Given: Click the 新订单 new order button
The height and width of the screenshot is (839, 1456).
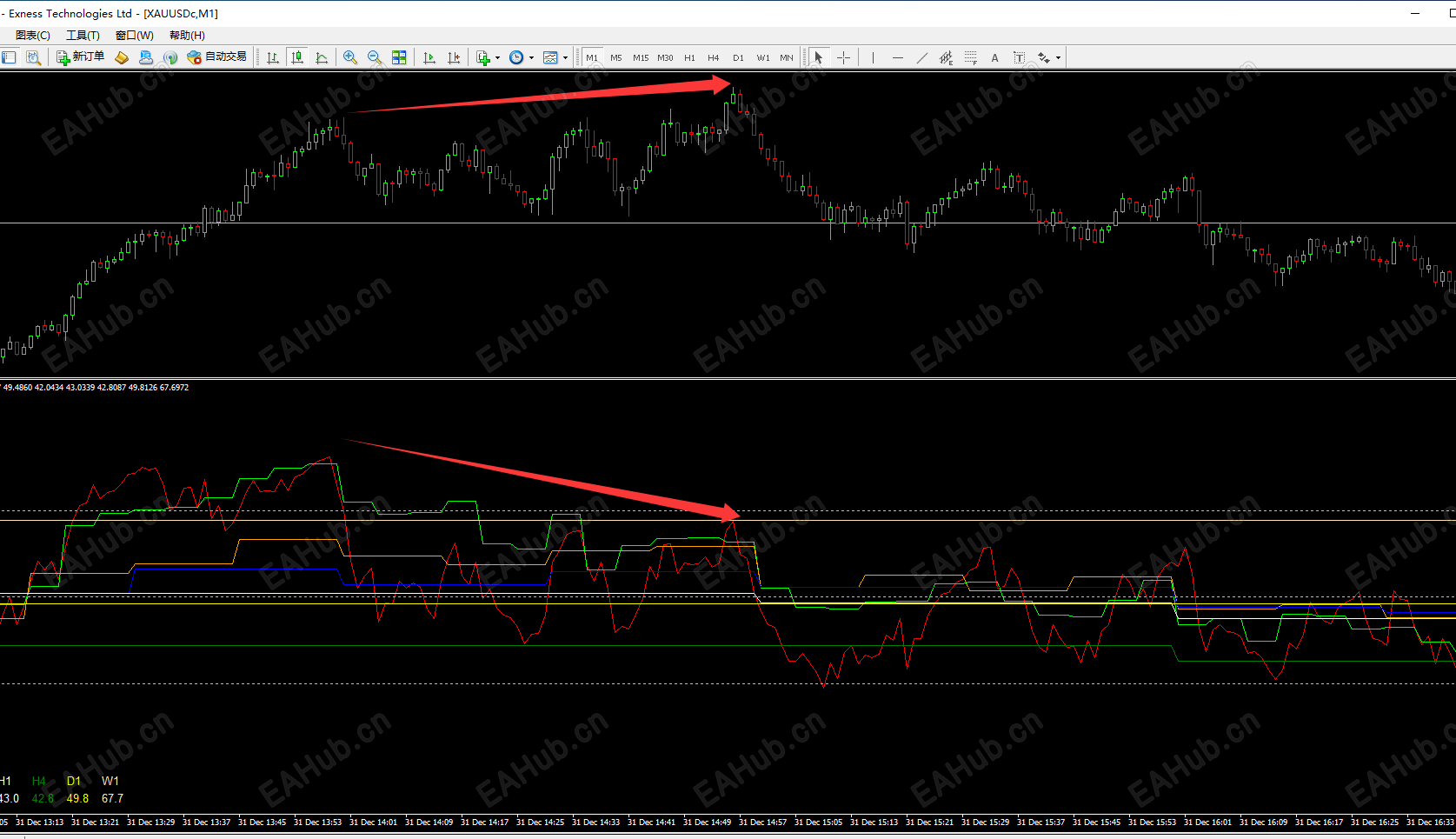Looking at the screenshot, I should 80,57.
